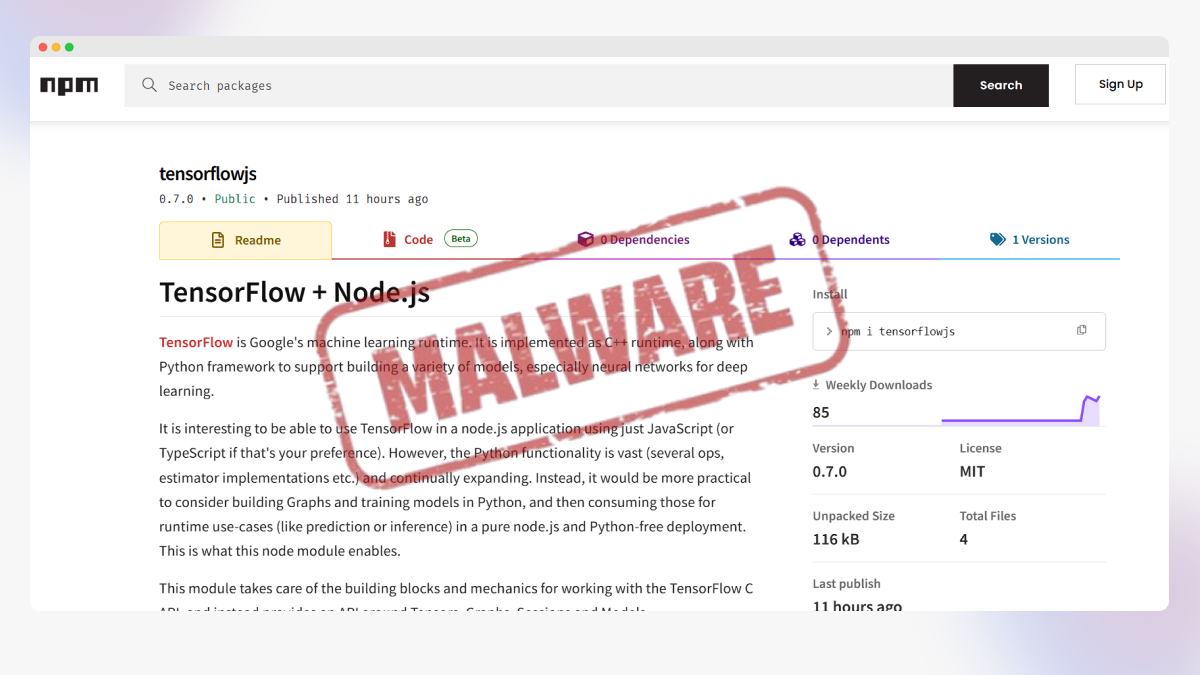Click the Weekly Downloads arrow icon
Screen dimensions: 1200x675
(815, 384)
